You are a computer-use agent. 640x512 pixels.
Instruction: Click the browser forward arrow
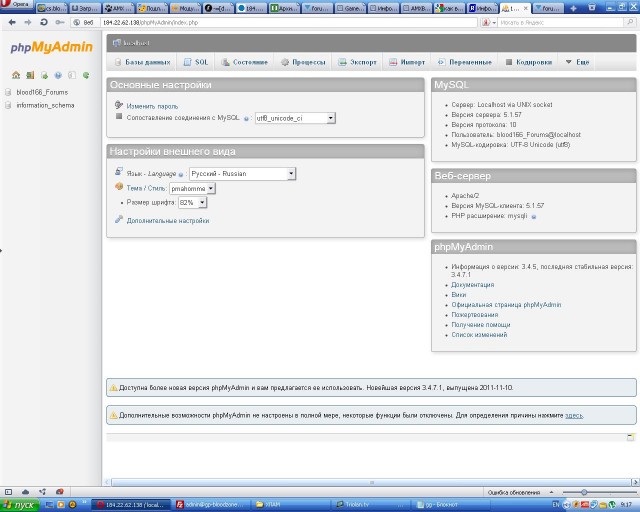(27, 22)
